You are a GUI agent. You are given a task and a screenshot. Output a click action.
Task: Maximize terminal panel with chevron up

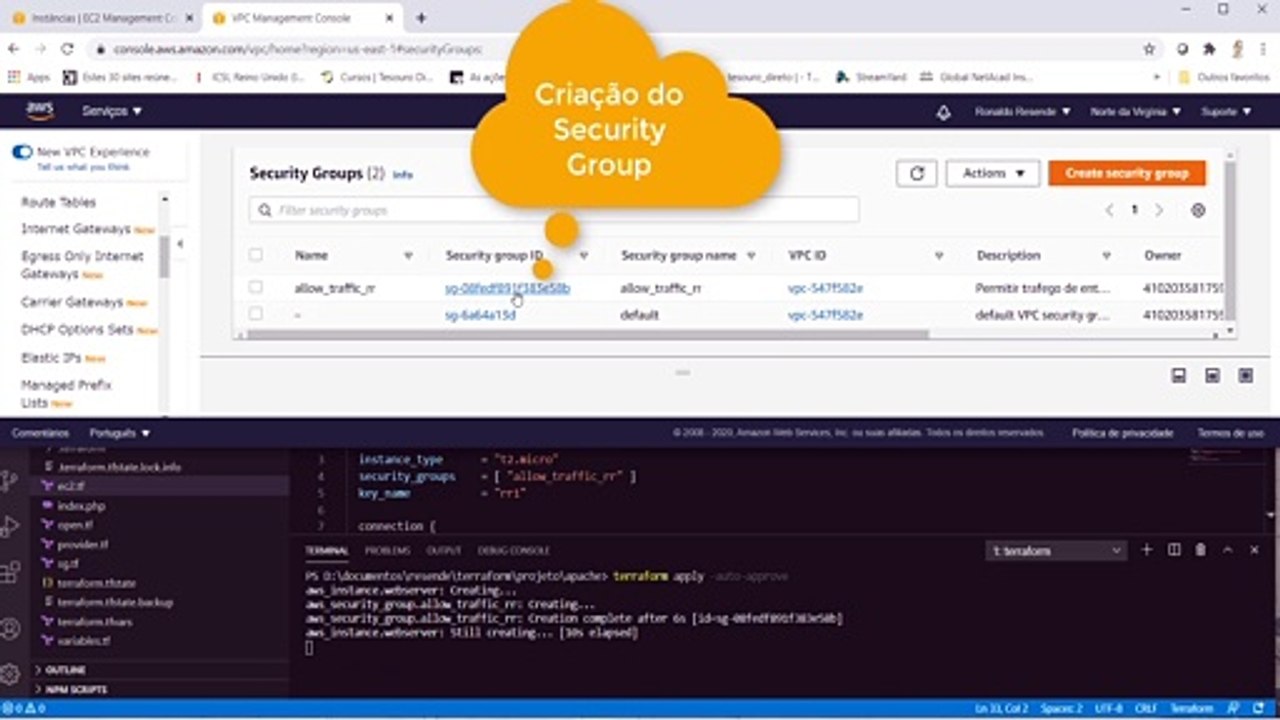point(1227,550)
